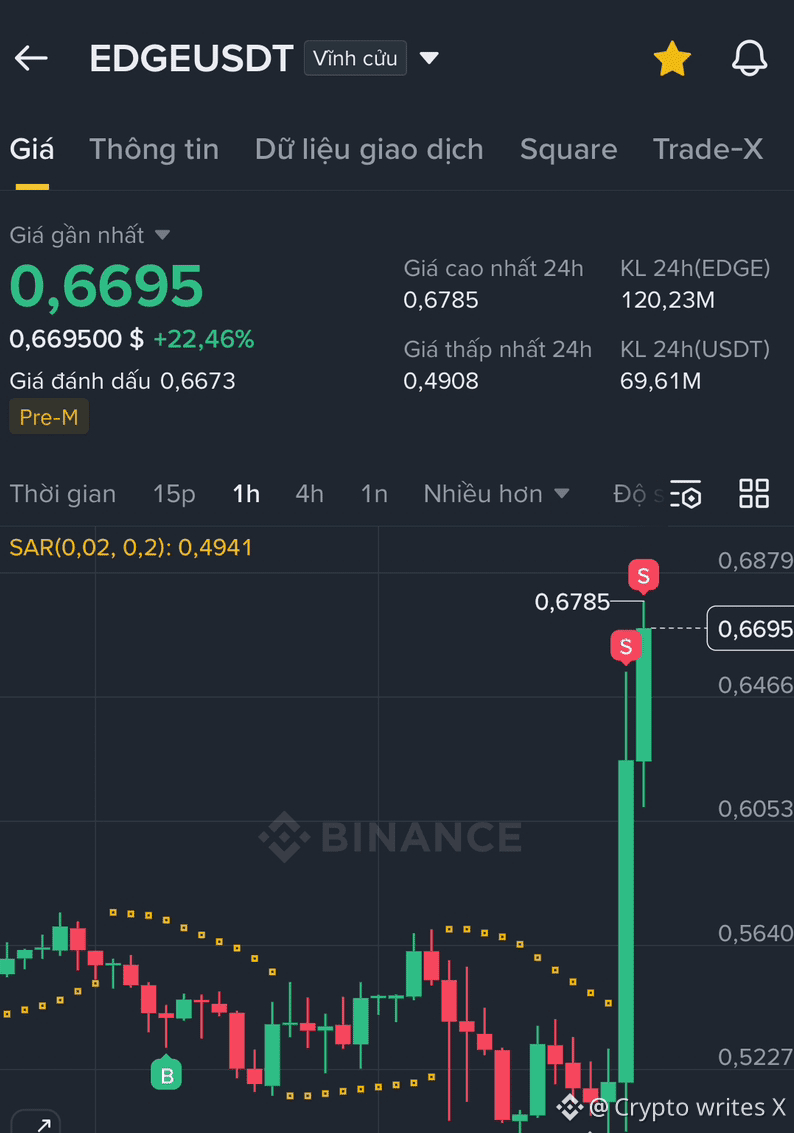
Task: Open the chart layout grid icon
Action: point(754,494)
